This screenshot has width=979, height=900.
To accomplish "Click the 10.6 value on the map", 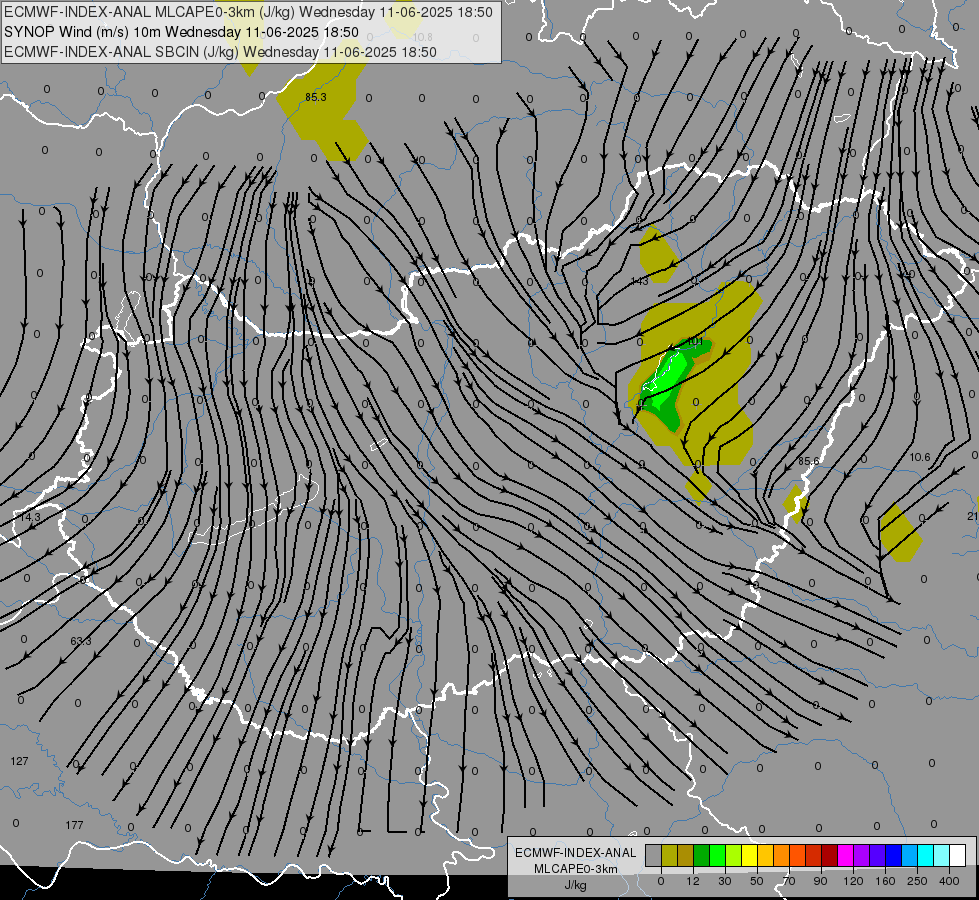I will tap(920, 457).
